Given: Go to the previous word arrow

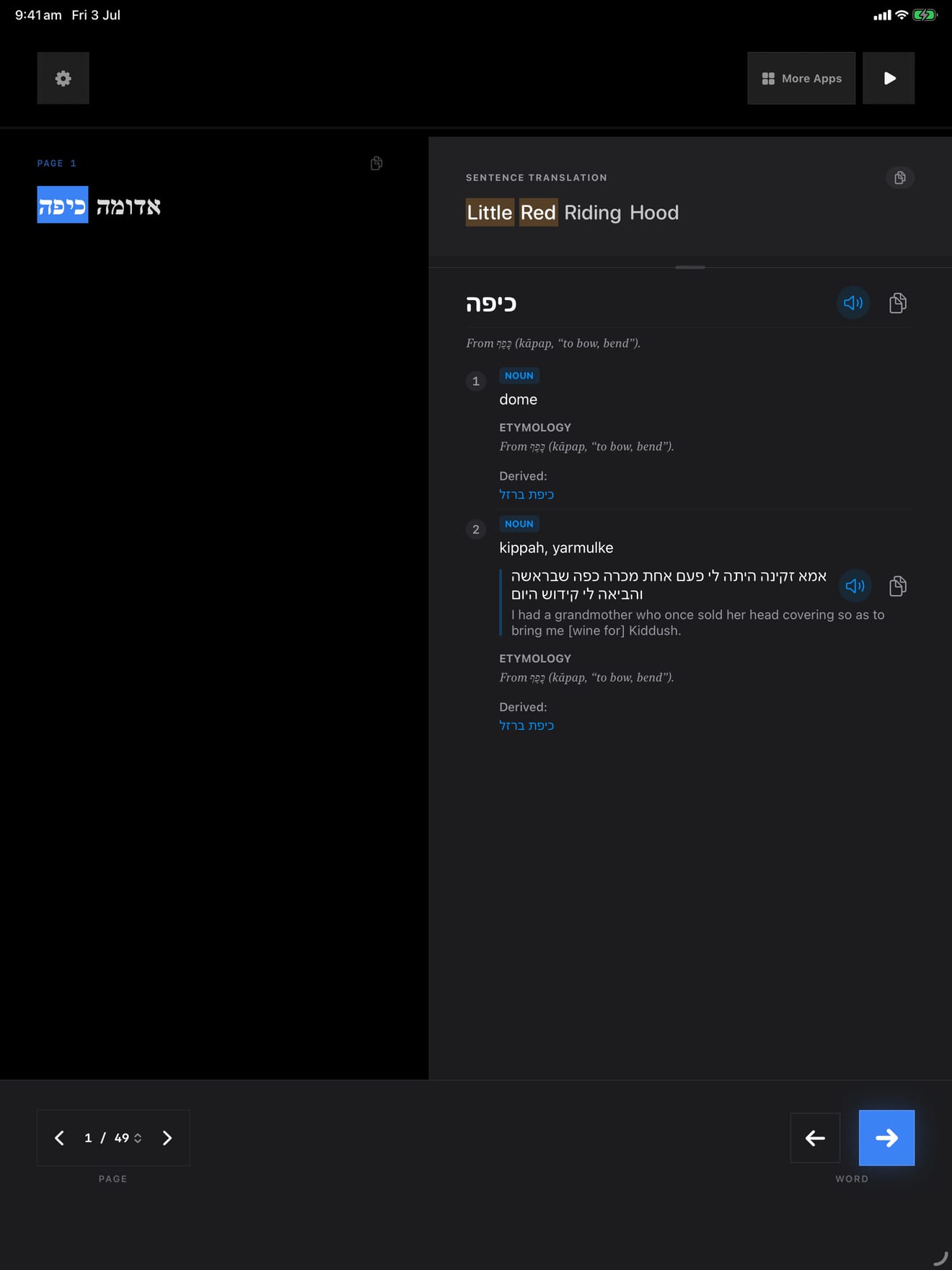Looking at the screenshot, I should click(815, 1138).
